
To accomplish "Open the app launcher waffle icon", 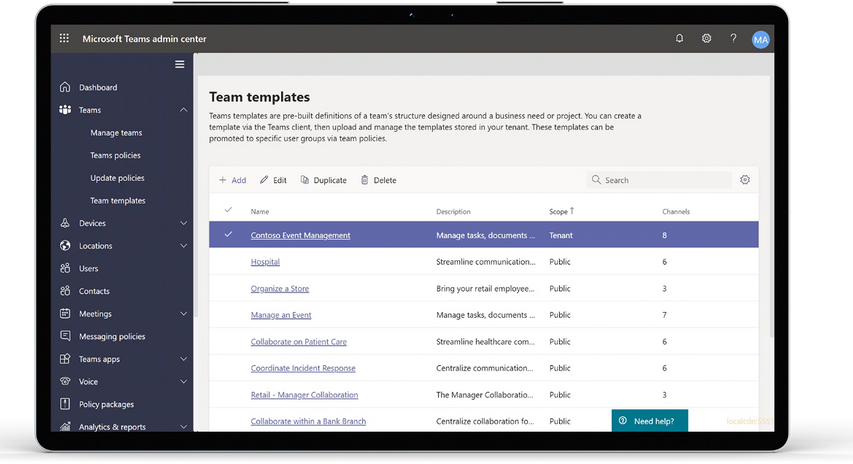I will (x=64, y=38).
